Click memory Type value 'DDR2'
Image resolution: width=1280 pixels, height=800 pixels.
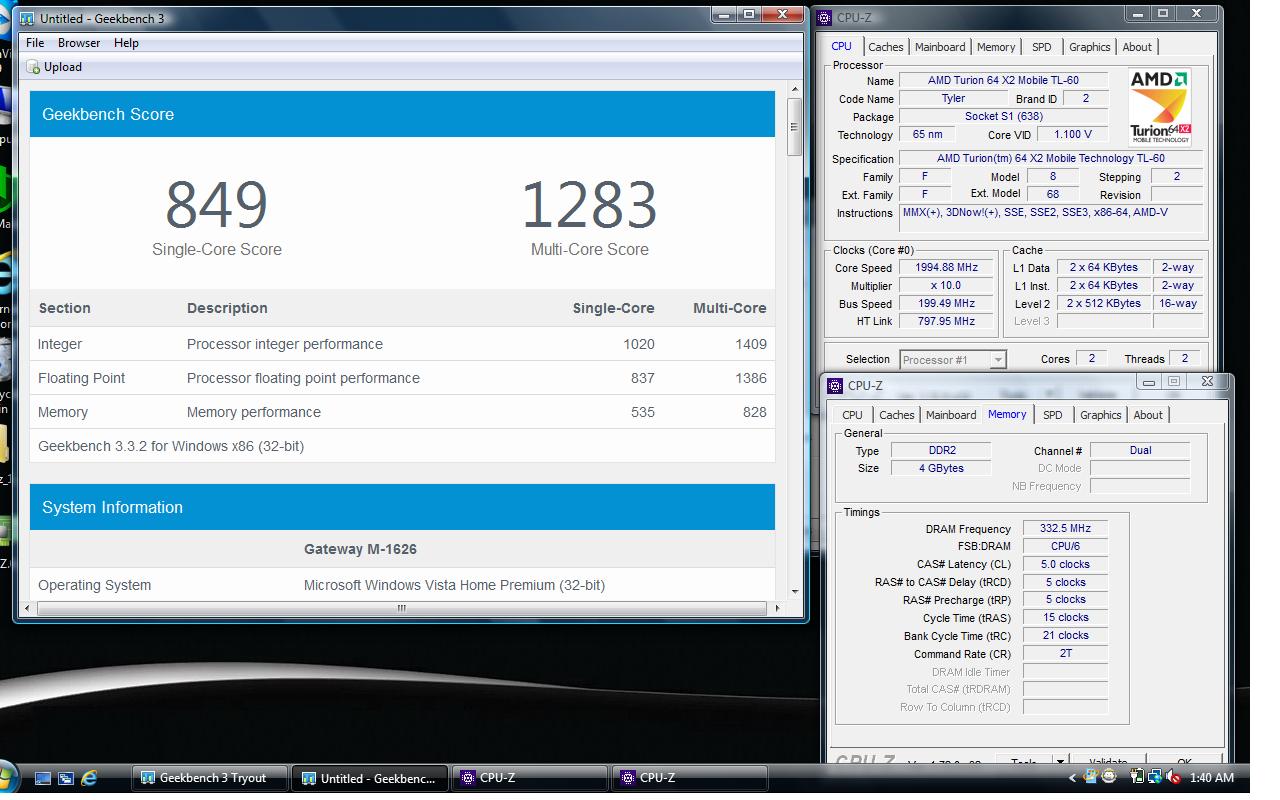941,450
